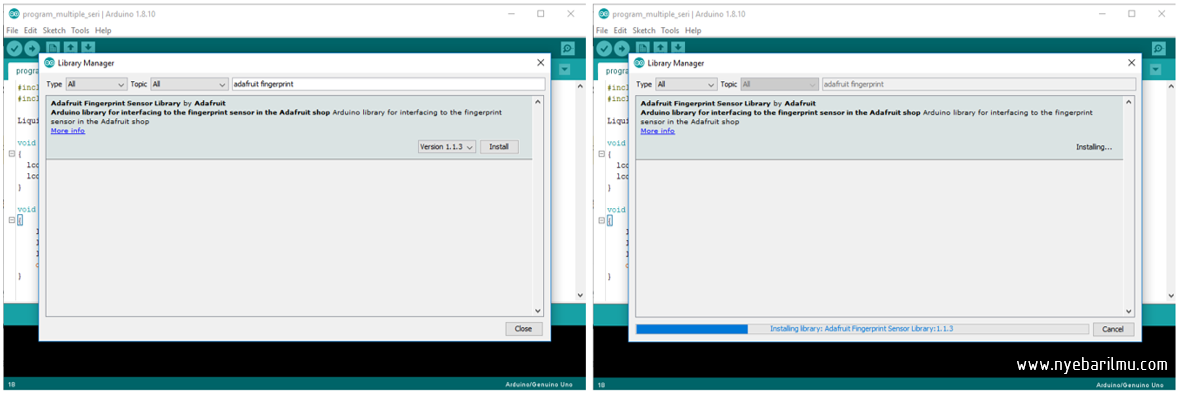Open Help menu in left Arduino window

coord(103,31)
